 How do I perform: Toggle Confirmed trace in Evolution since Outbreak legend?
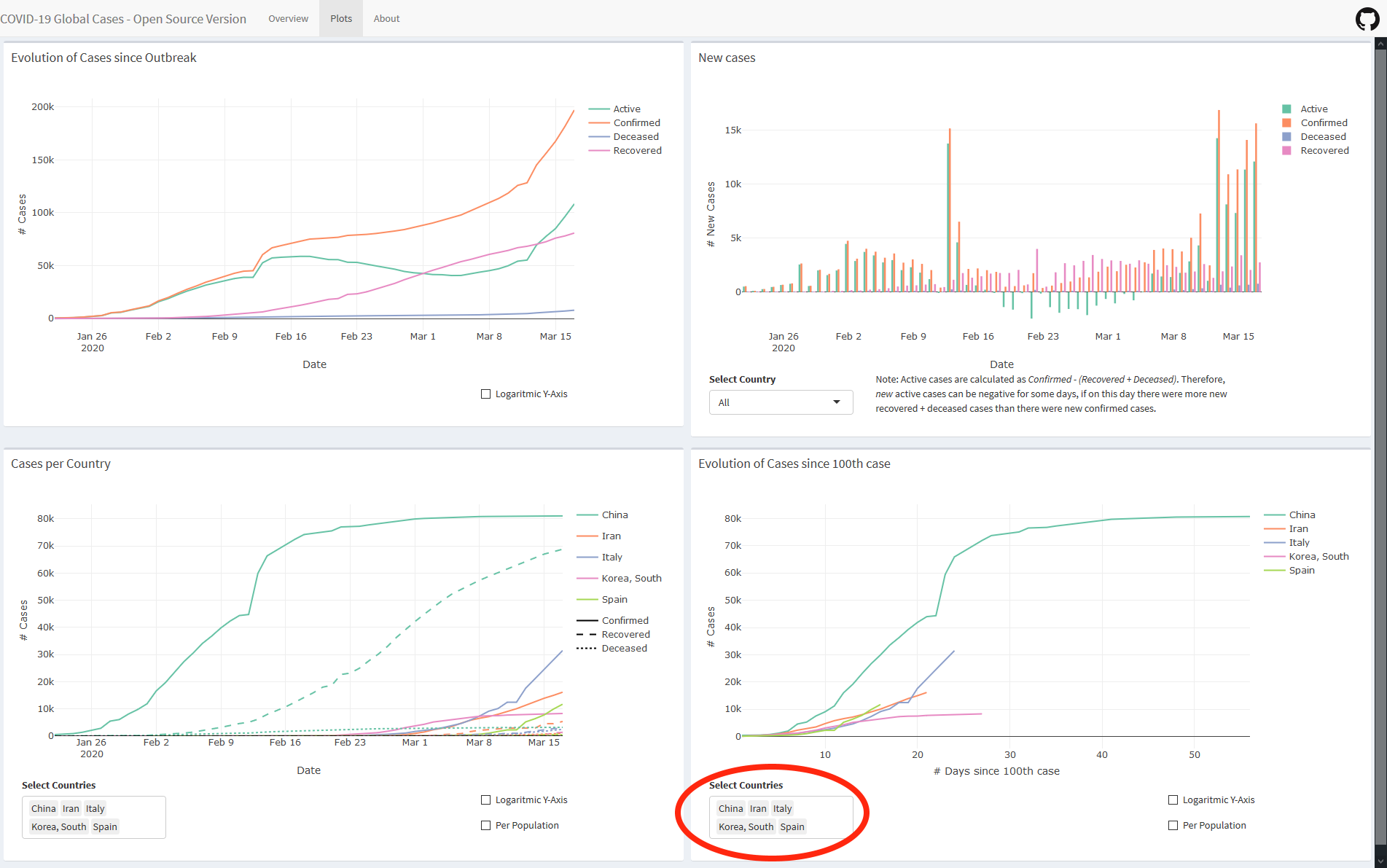(624, 123)
